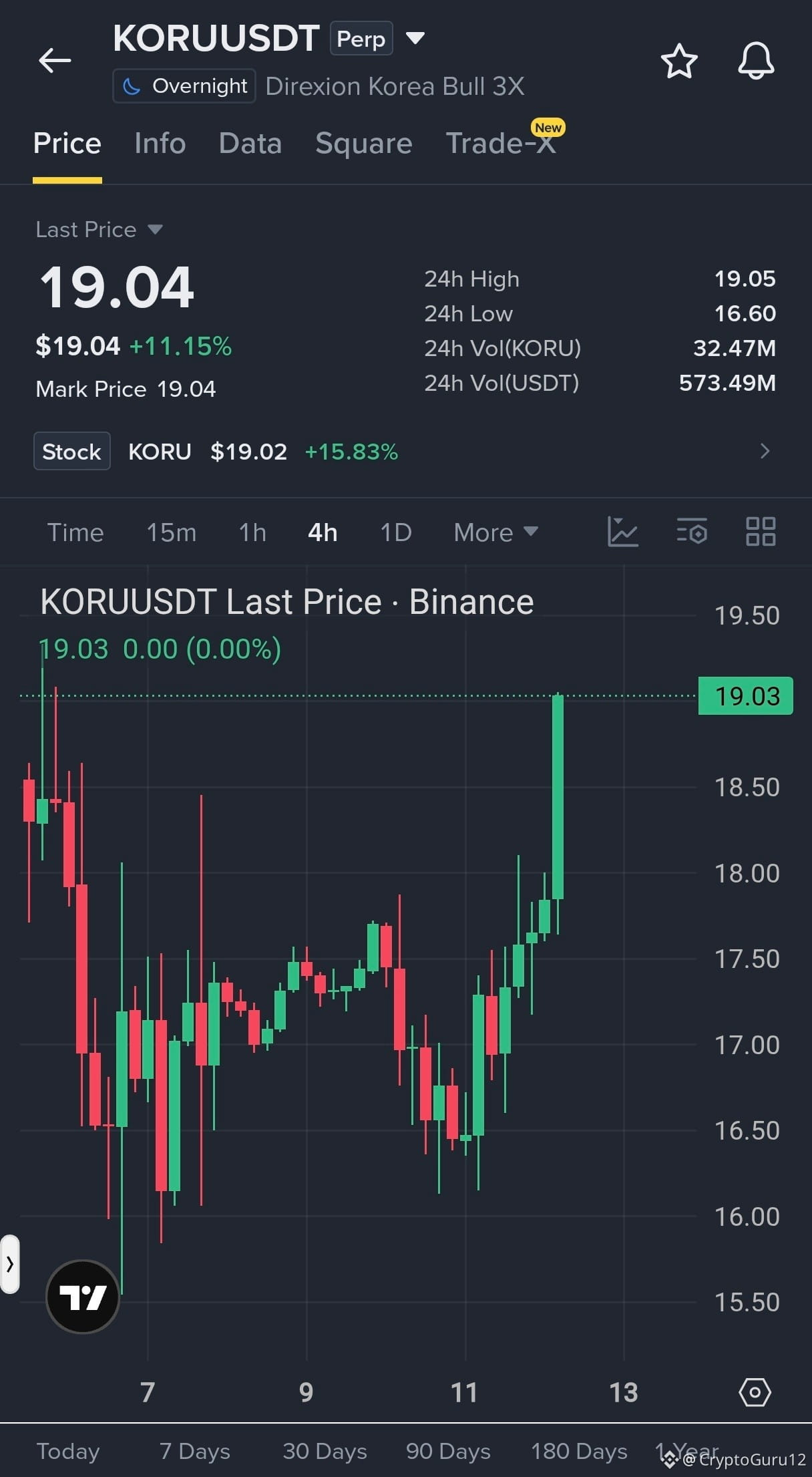This screenshot has height=1477, width=812.
Task: Open chart settings hexagon icon
Action: pyautogui.click(x=755, y=1393)
